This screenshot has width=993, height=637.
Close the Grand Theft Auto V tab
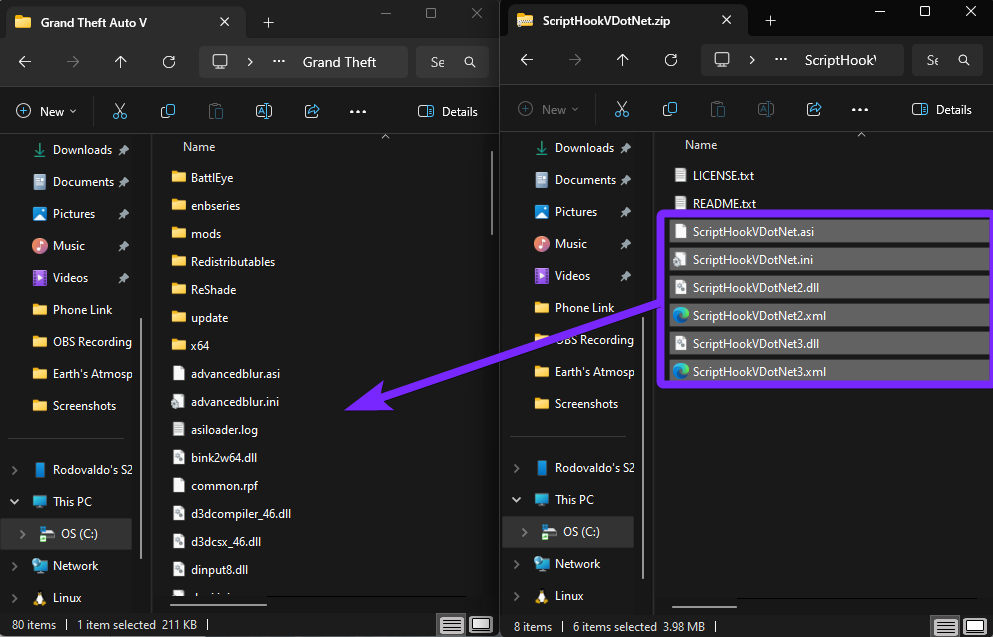(x=225, y=22)
